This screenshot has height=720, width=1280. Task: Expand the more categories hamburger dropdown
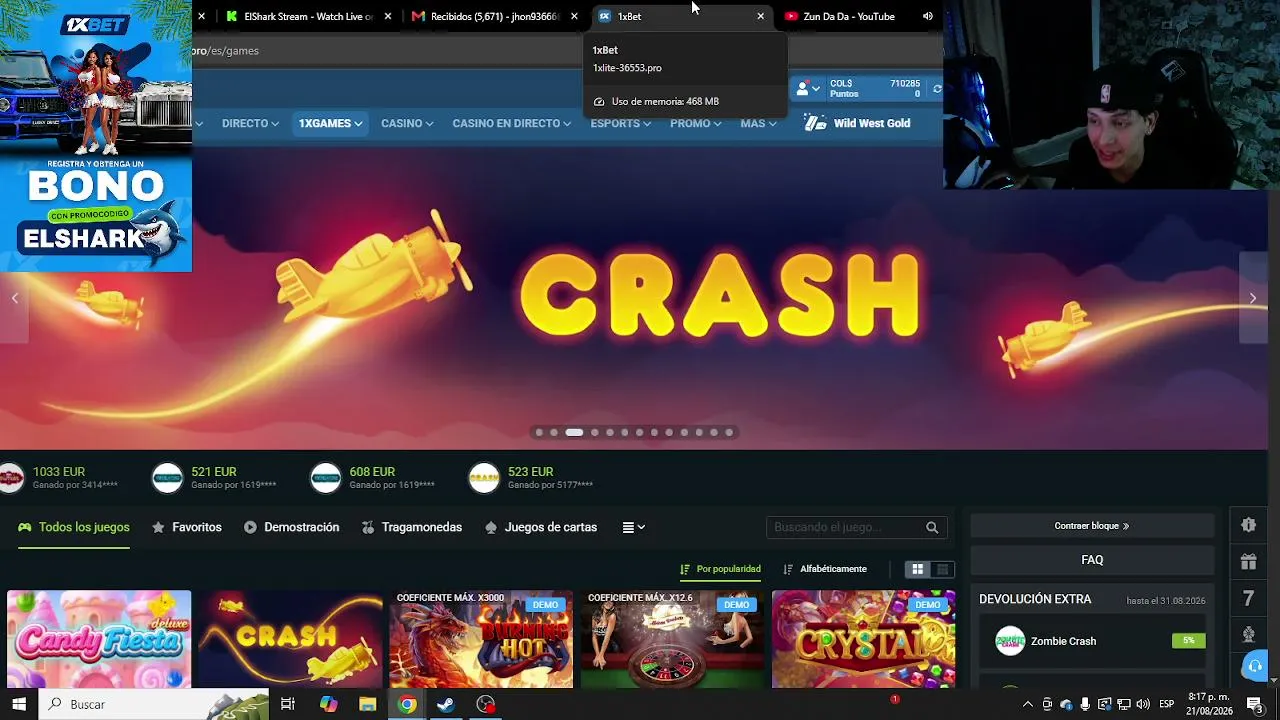point(634,527)
